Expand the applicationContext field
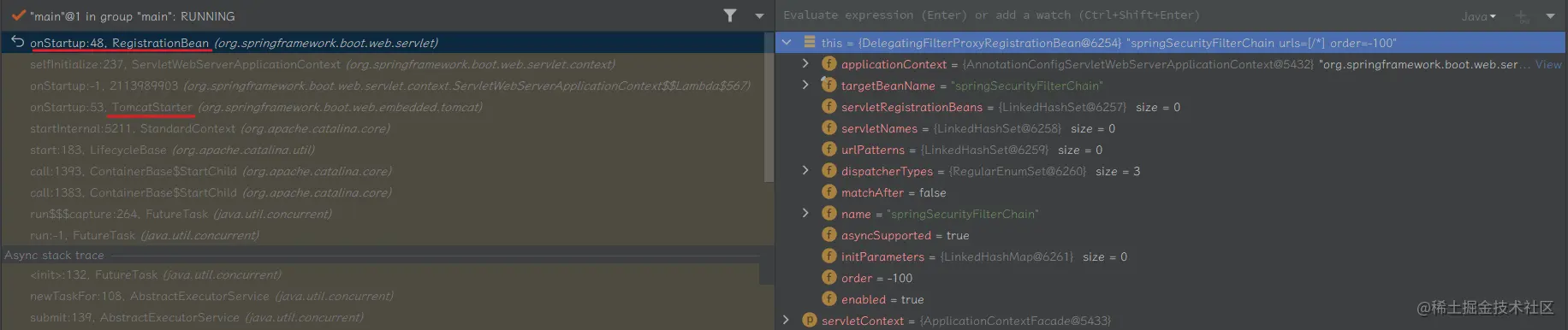 805,63
